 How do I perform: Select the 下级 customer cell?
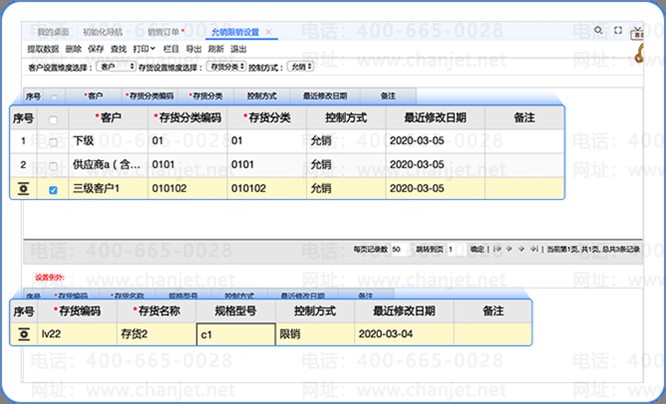(x=108, y=141)
